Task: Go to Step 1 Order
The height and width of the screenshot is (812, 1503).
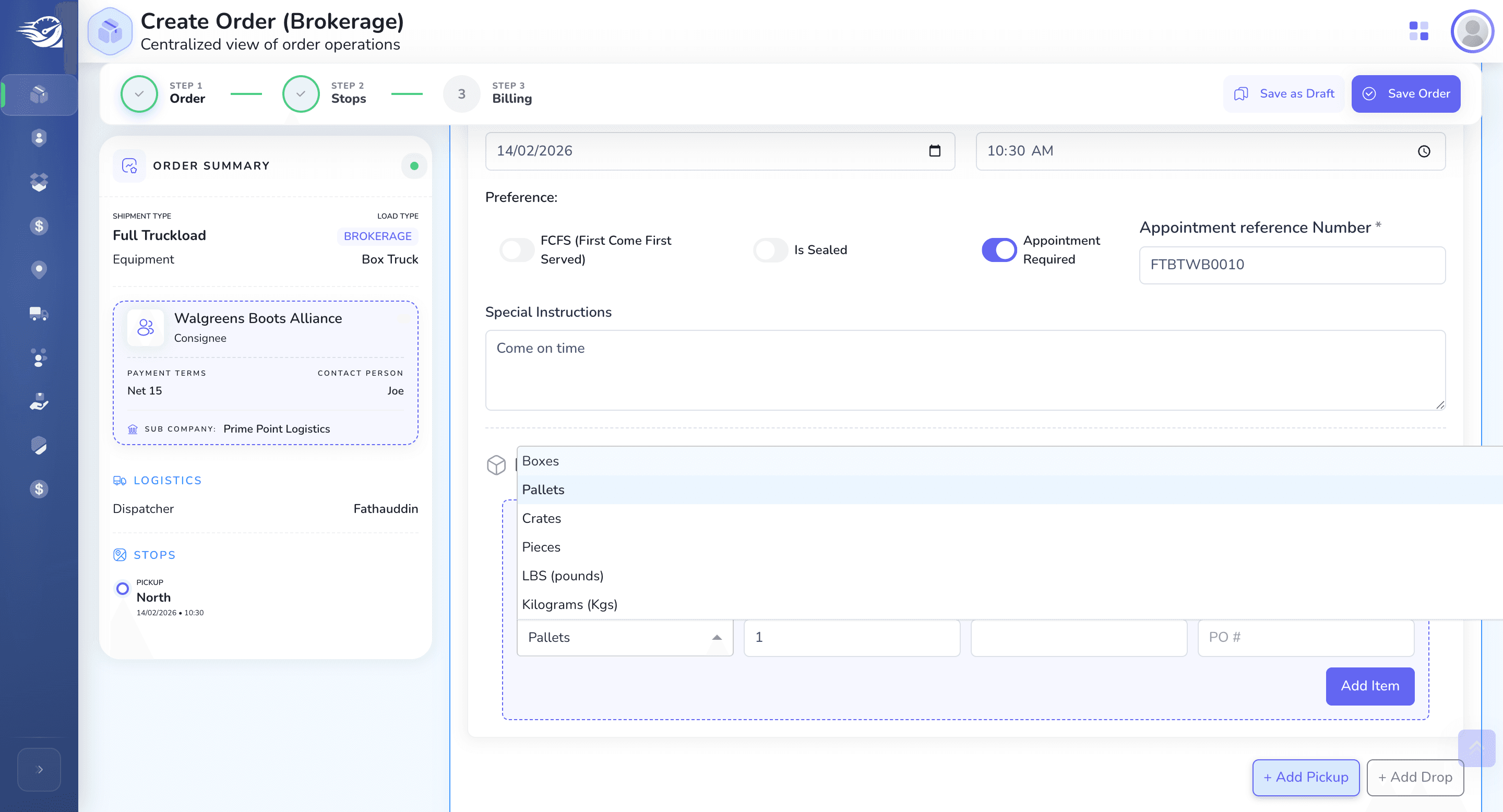Action: tap(163, 93)
